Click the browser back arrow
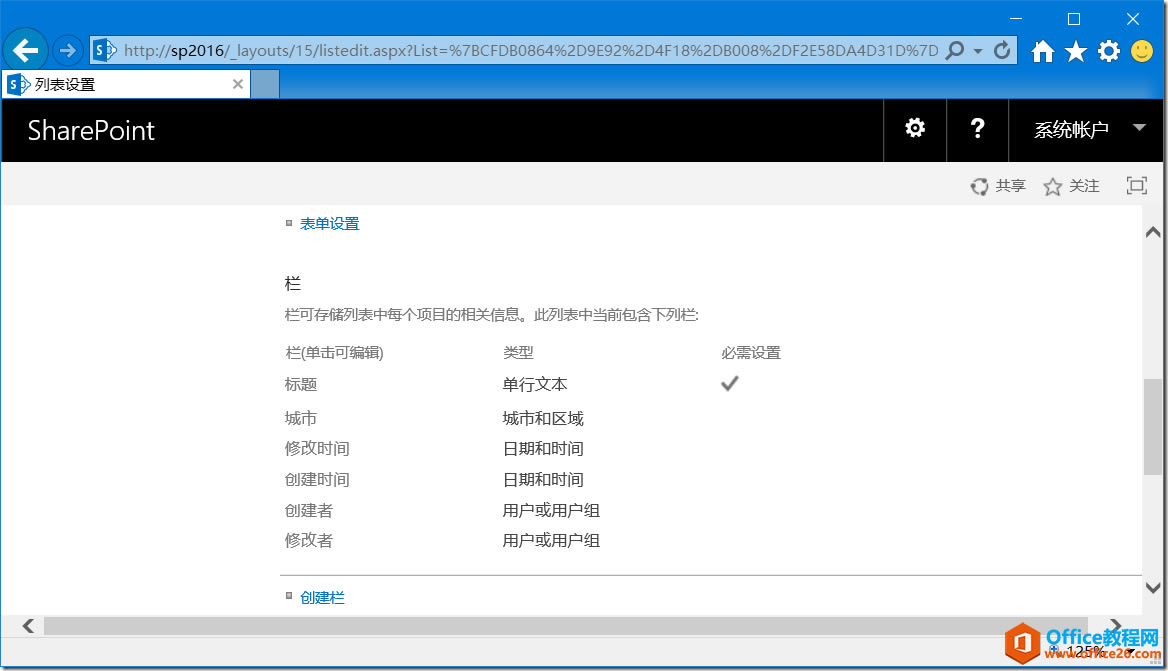This screenshot has height=671, width=1168. pyautogui.click(x=25, y=49)
